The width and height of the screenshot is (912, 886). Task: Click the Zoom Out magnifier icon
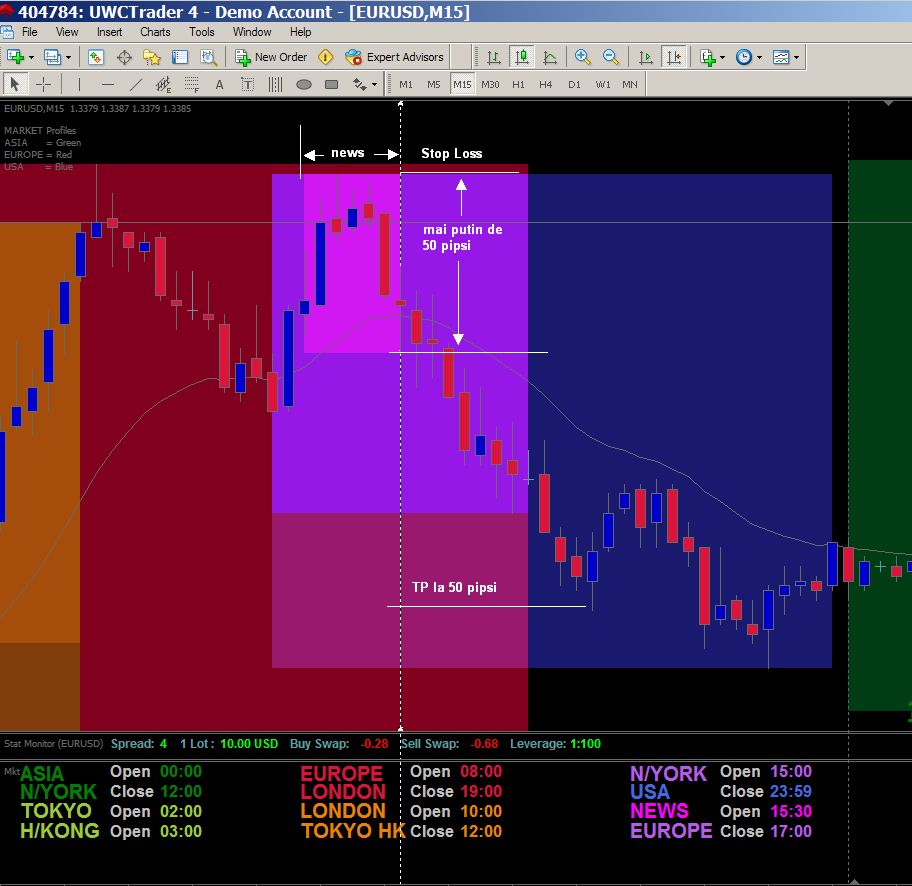click(x=610, y=57)
